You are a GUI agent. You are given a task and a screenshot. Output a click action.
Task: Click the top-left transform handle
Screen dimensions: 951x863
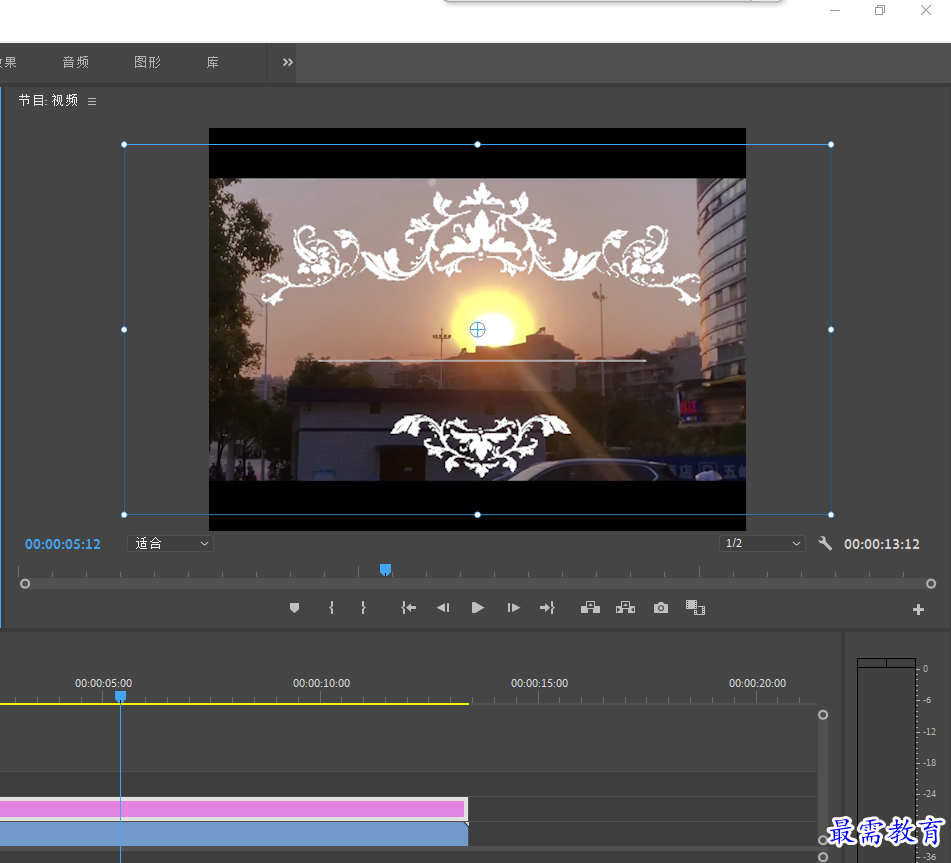point(124,144)
